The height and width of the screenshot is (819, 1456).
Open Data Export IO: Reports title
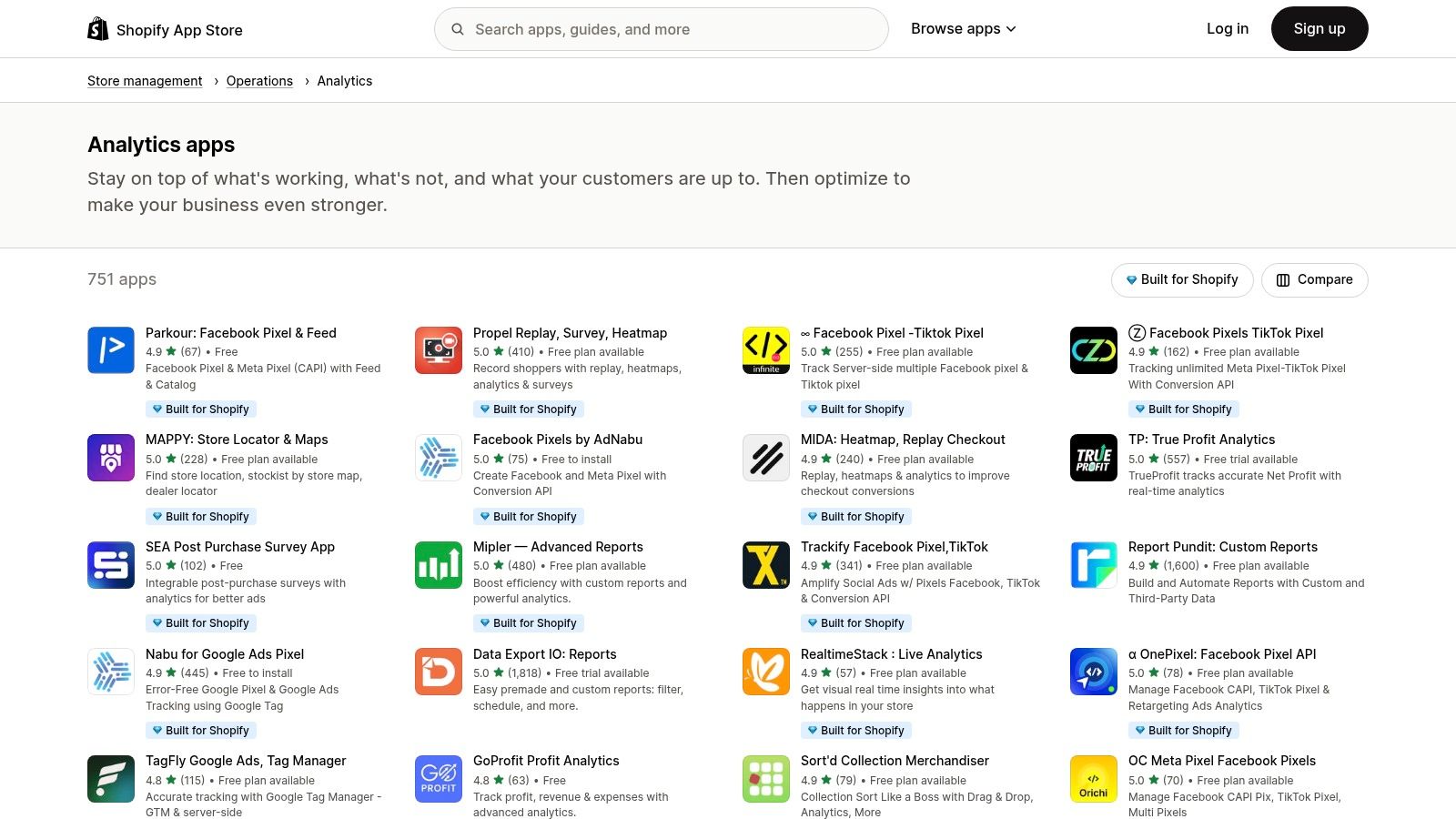click(x=544, y=654)
